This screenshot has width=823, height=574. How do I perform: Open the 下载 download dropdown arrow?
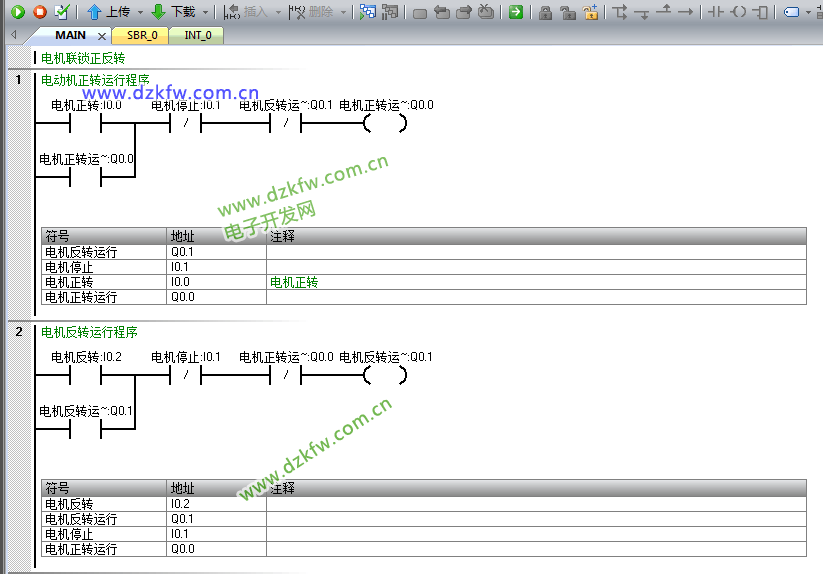click(205, 12)
